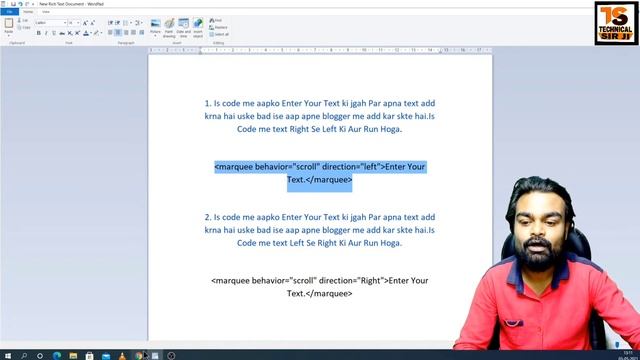Start a bulleted list
Viewport: 640px width, 360px height.
click(x=125, y=23)
